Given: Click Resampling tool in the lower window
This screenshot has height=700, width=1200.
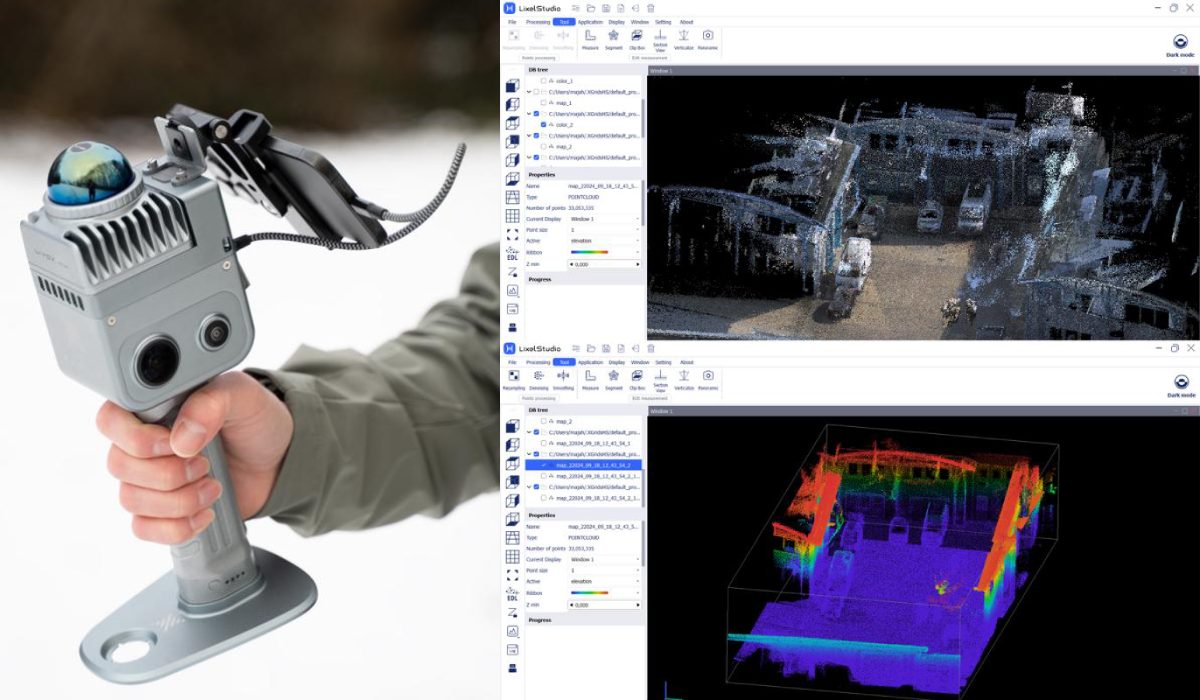Looking at the screenshot, I should [x=514, y=377].
